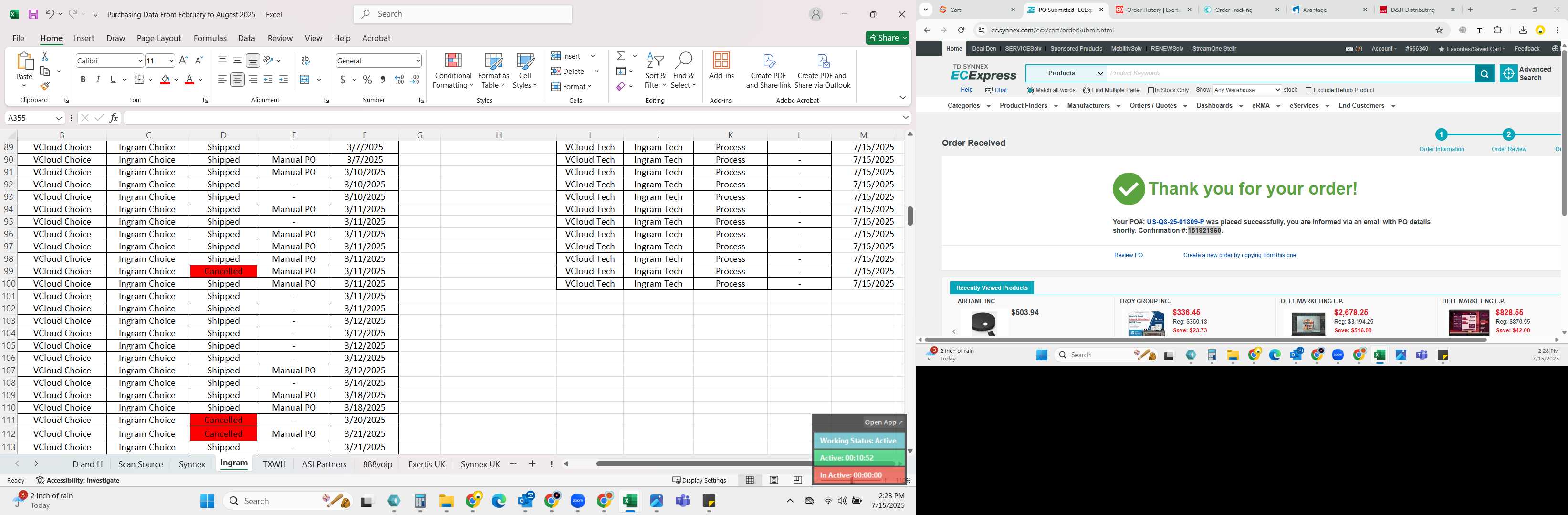Click the red Fill Color swatch button

coord(165,80)
